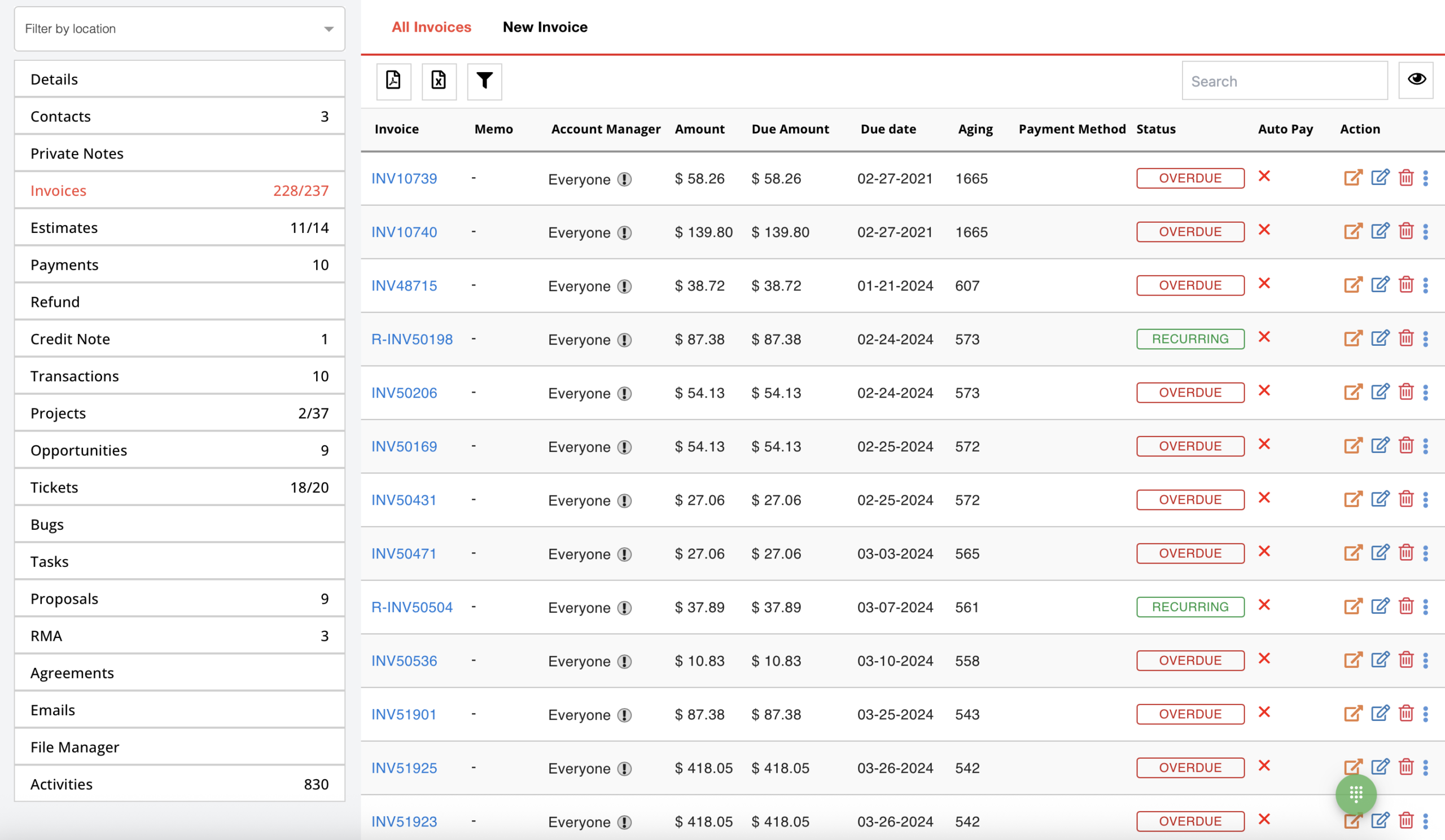Click the green dialpad floating button
The width and height of the screenshot is (1445, 840).
point(1356,794)
